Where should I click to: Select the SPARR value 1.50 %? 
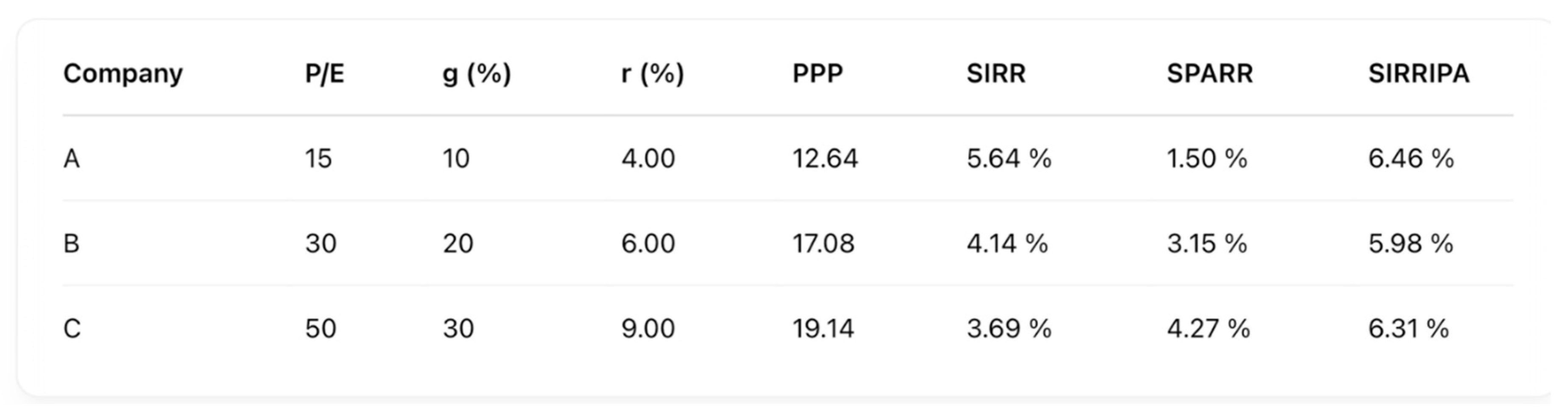click(x=1207, y=159)
